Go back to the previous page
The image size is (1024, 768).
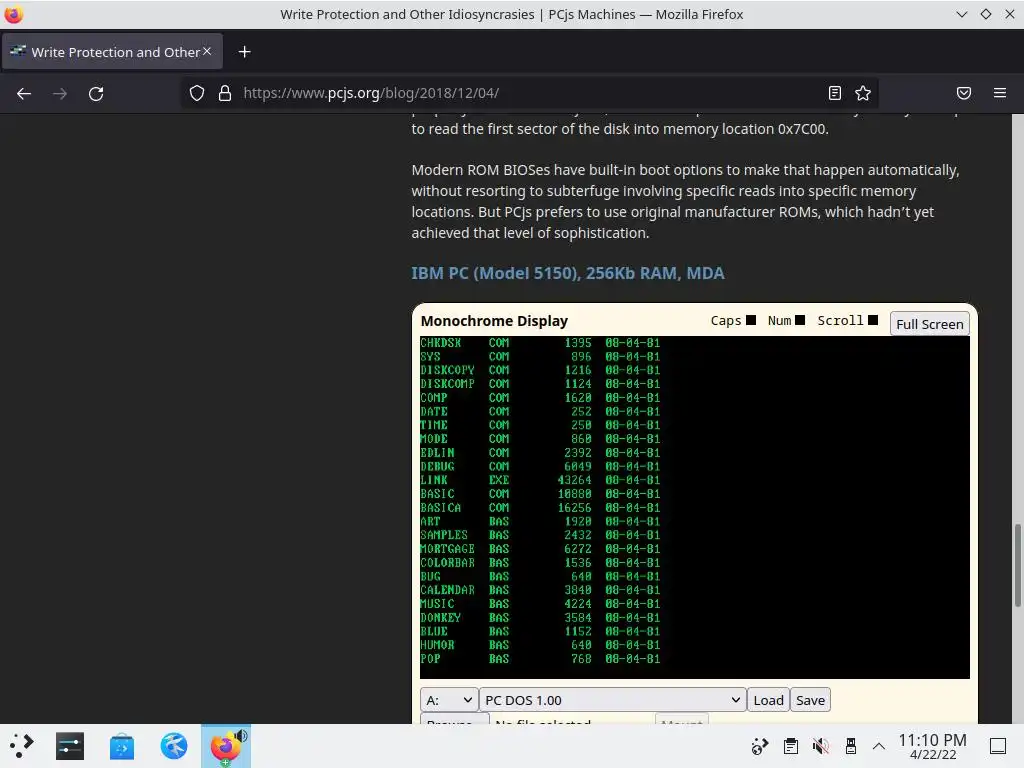24,93
